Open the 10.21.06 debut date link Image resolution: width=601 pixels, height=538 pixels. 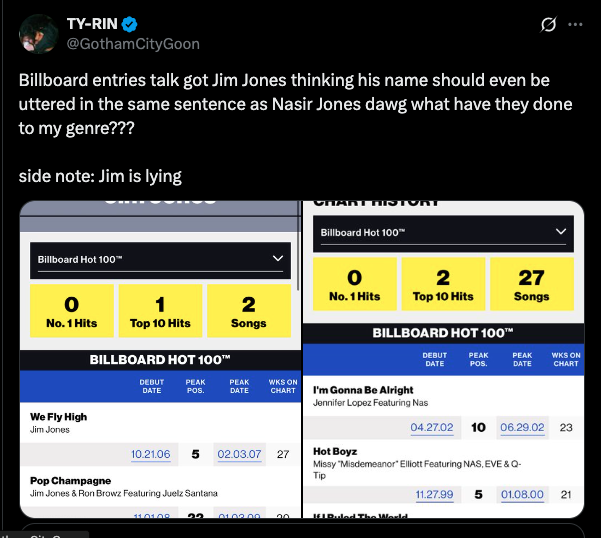click(151, 454)
